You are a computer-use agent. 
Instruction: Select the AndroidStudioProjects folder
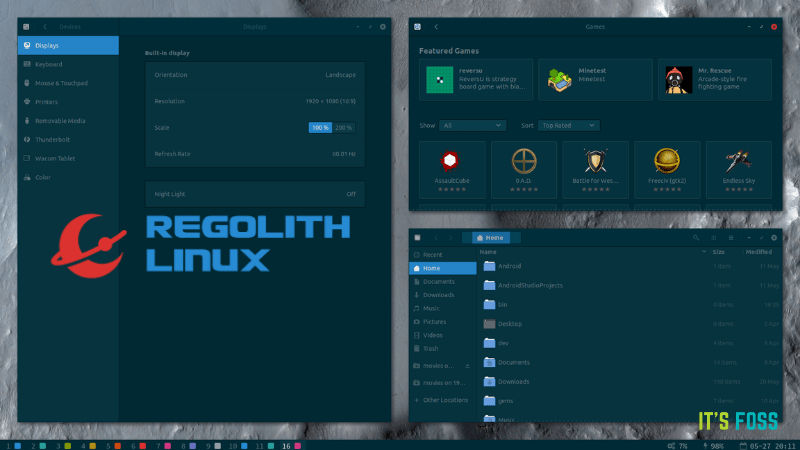[x=630, y=285]
